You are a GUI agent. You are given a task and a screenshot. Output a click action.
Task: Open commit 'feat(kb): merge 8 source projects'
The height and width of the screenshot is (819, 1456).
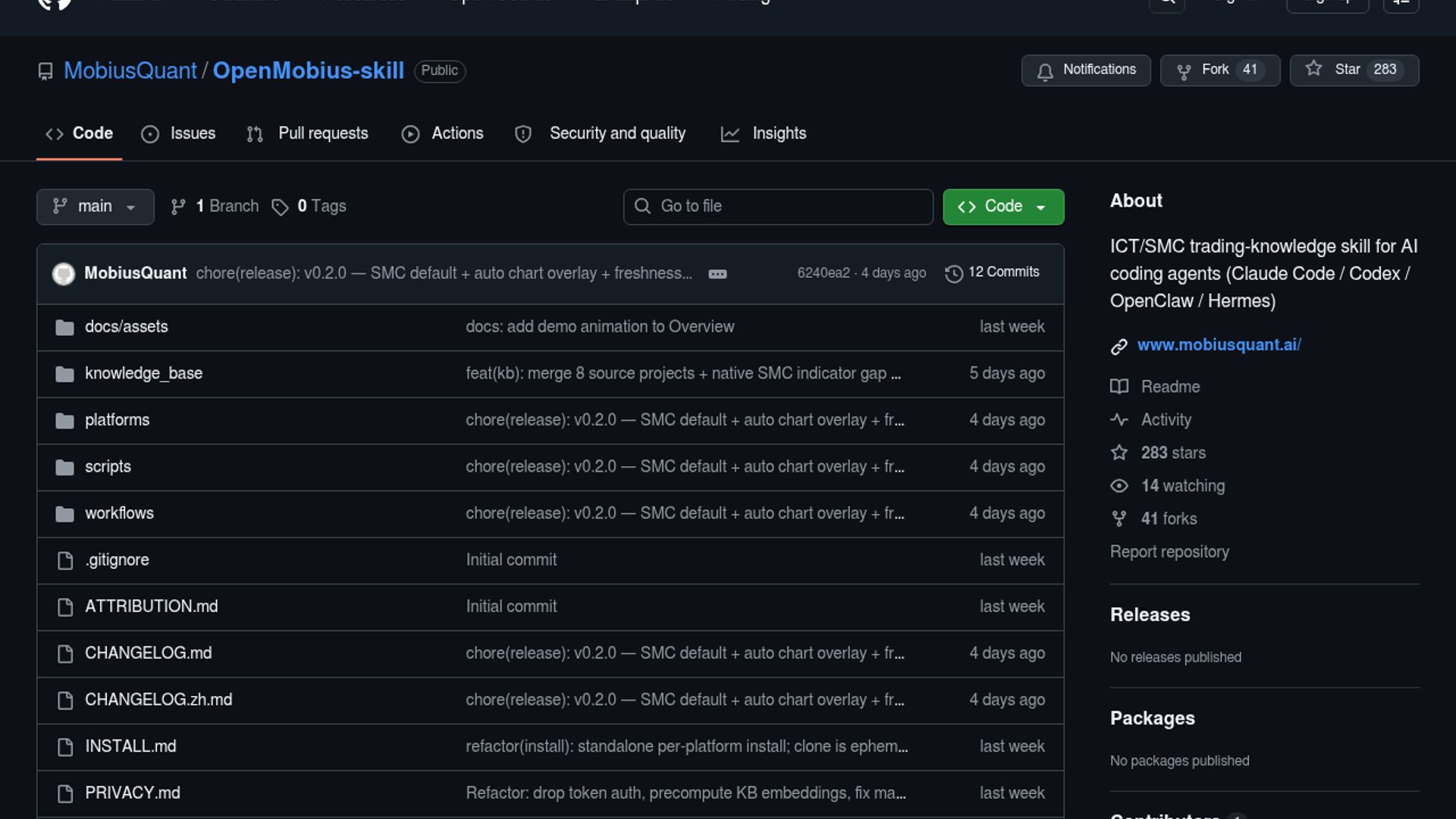[x=683, y=374]
